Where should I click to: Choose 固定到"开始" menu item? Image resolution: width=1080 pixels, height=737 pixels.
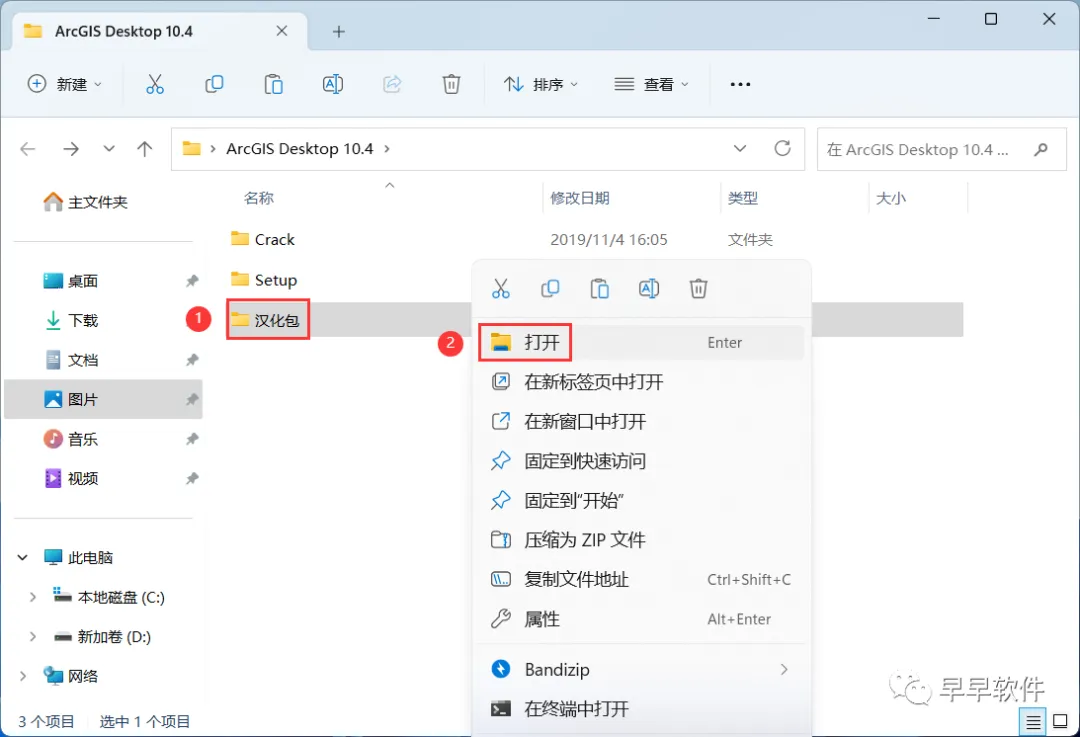[x=641, y=500]
